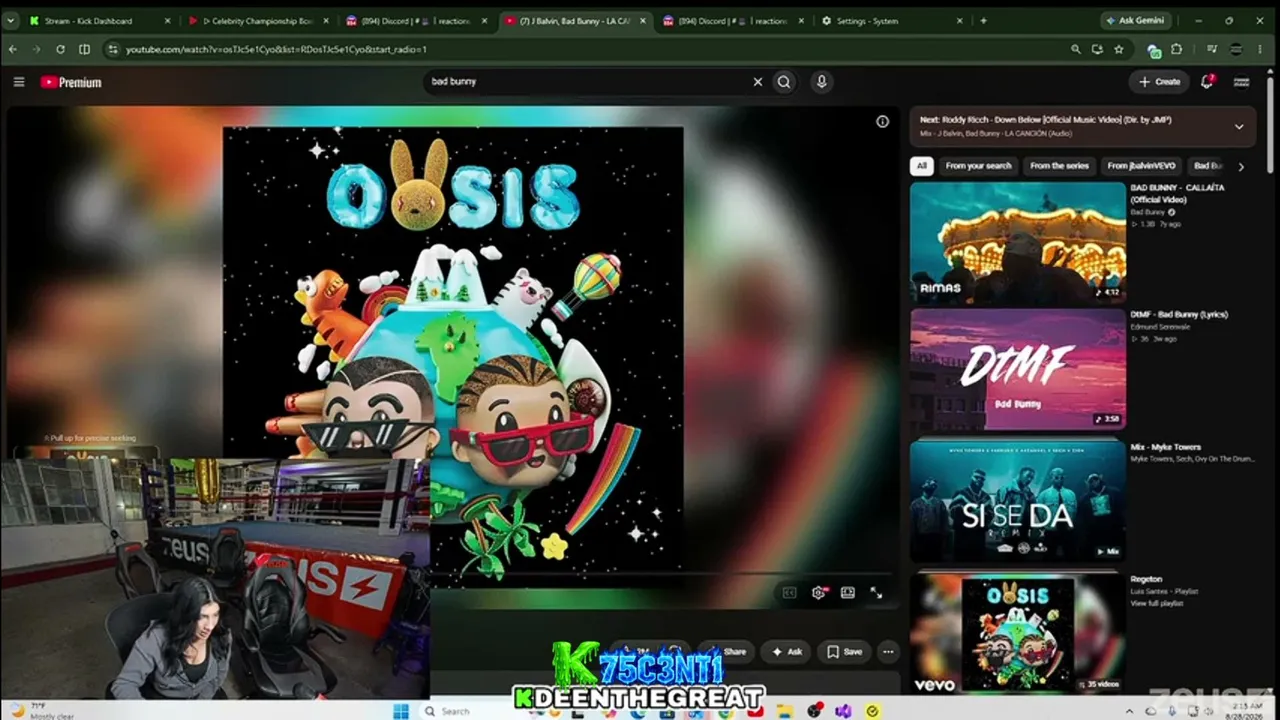This screenshot has height=720, width=1280.
Task: Switch to the Stream - Kick Dashboard tab
Action: coord(99,21)
